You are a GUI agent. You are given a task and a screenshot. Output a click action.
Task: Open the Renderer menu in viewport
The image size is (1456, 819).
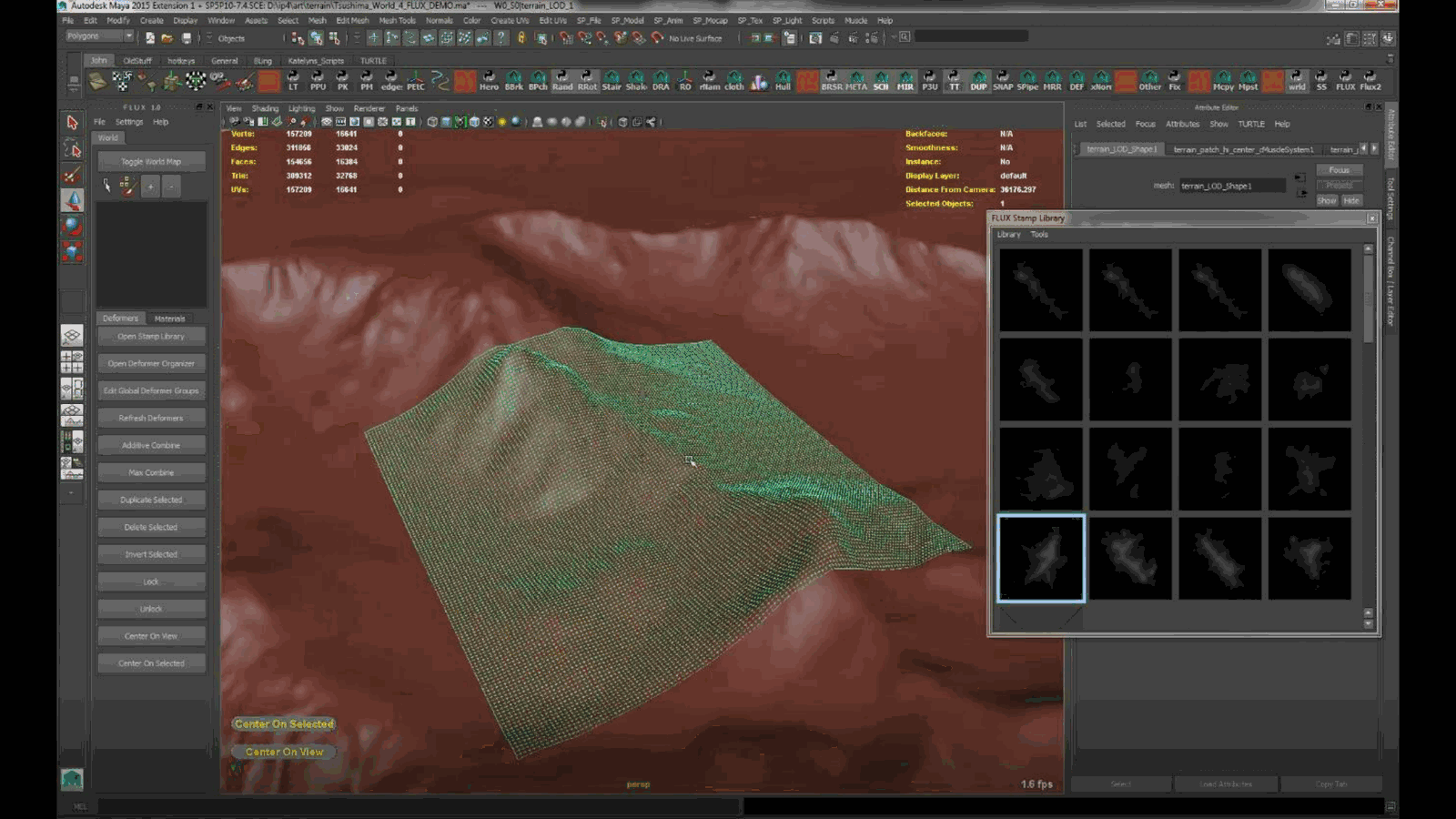(369, 108)
